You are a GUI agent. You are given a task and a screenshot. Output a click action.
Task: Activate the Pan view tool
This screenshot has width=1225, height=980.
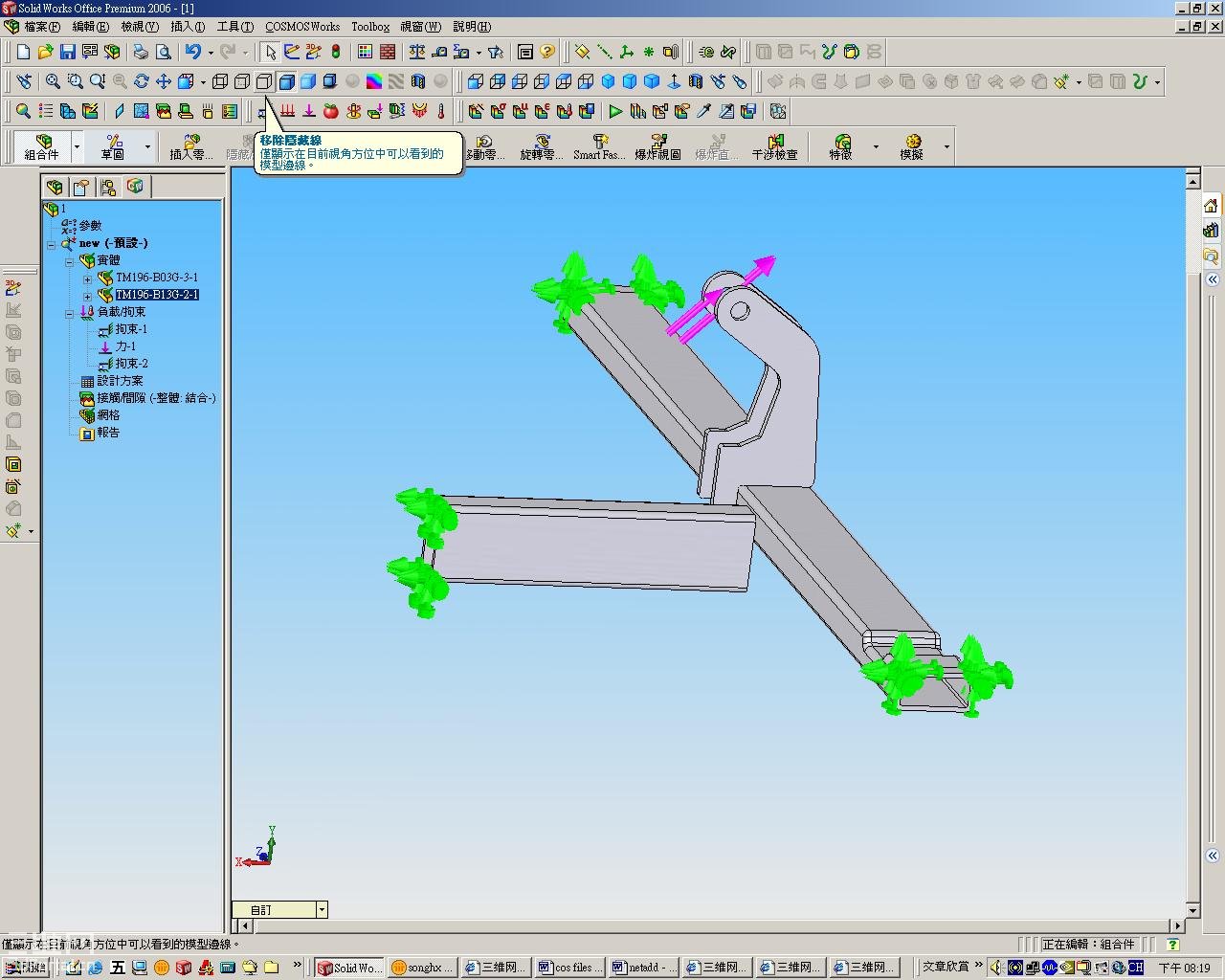(164, 81)
